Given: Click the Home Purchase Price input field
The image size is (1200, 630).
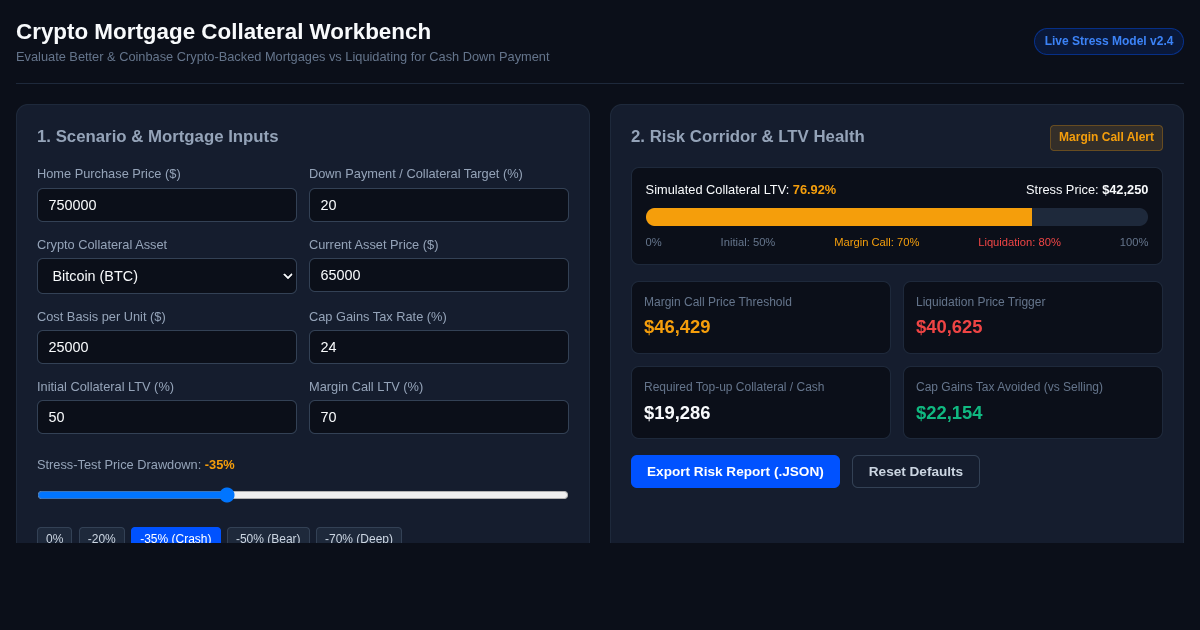Looking at the screenshot, I should pyautogui.click(x=167, y=205).
